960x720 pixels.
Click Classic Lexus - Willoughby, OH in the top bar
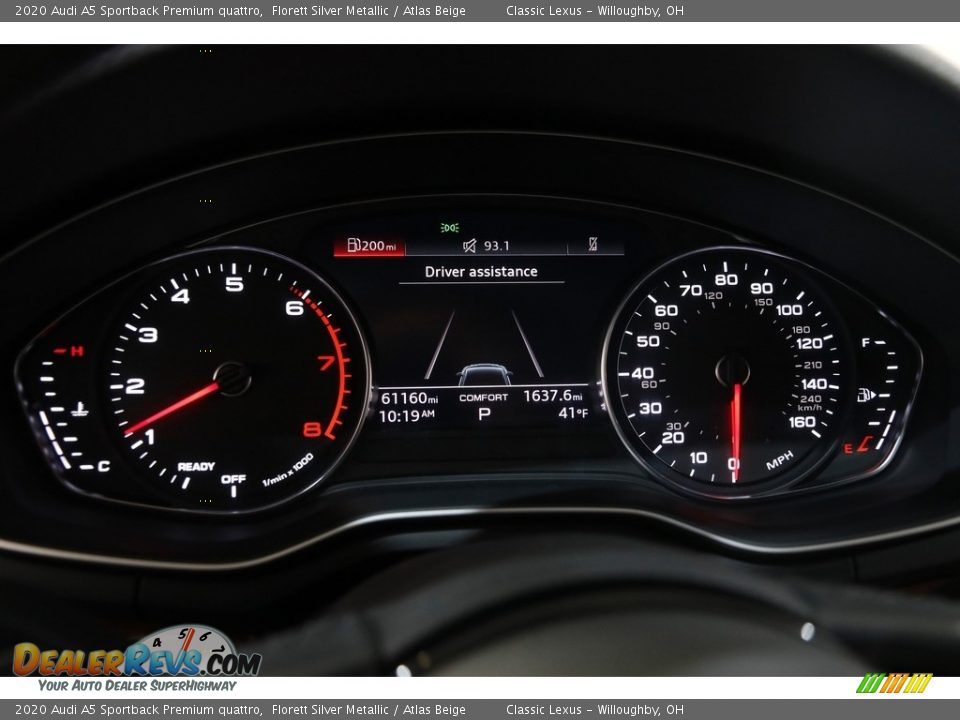(x=594, y=10)
